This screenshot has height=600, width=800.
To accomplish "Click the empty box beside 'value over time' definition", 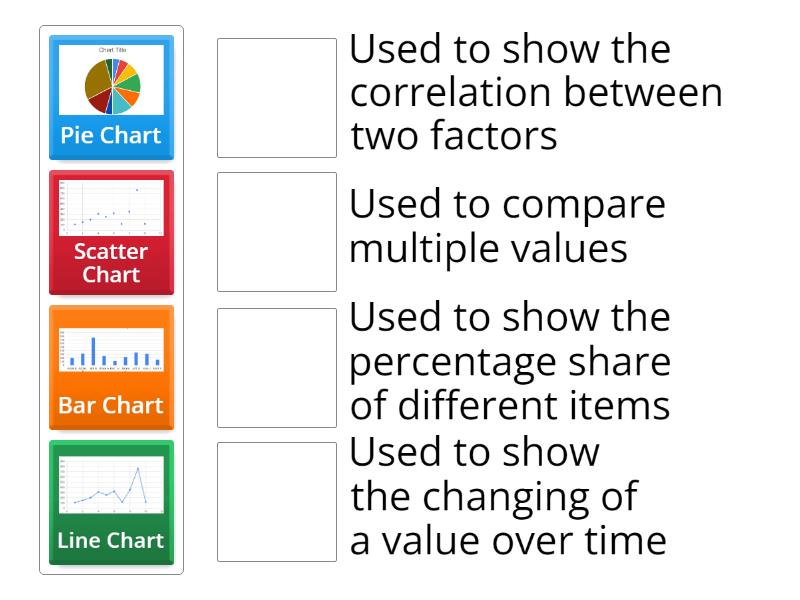I will [x=277, y=502].
